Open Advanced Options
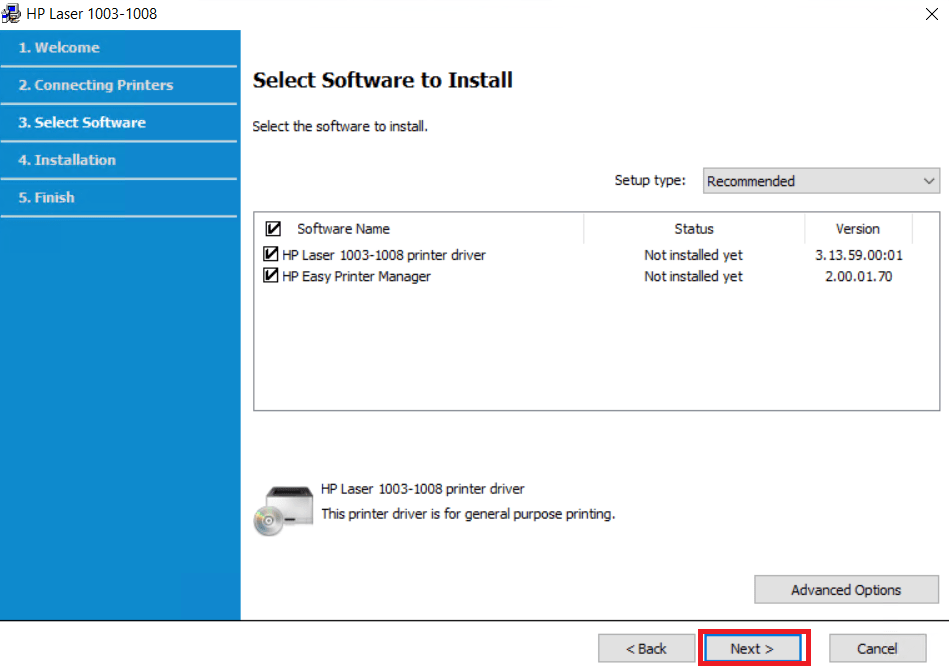This screenshot has height=666, width=949. [846, 590]
